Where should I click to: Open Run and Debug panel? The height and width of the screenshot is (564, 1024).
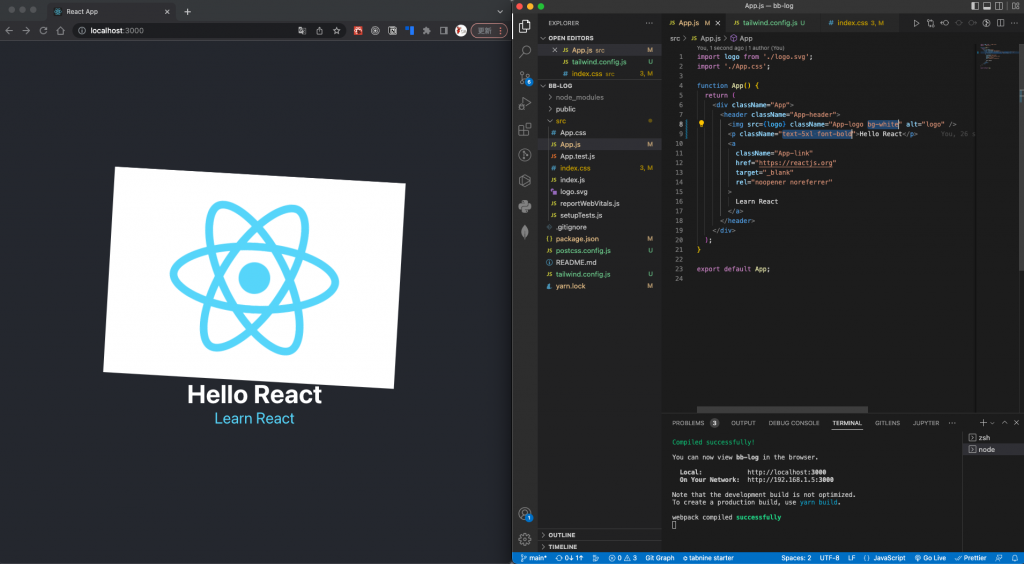(525, 103)
